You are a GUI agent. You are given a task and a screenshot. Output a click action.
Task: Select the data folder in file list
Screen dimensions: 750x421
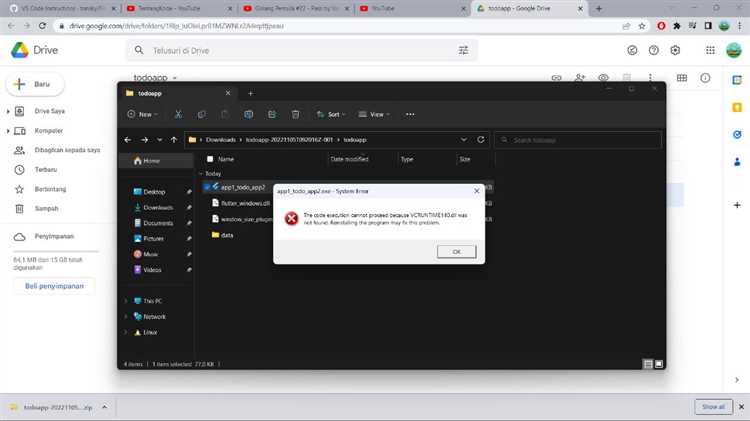[x=222, y=235]
